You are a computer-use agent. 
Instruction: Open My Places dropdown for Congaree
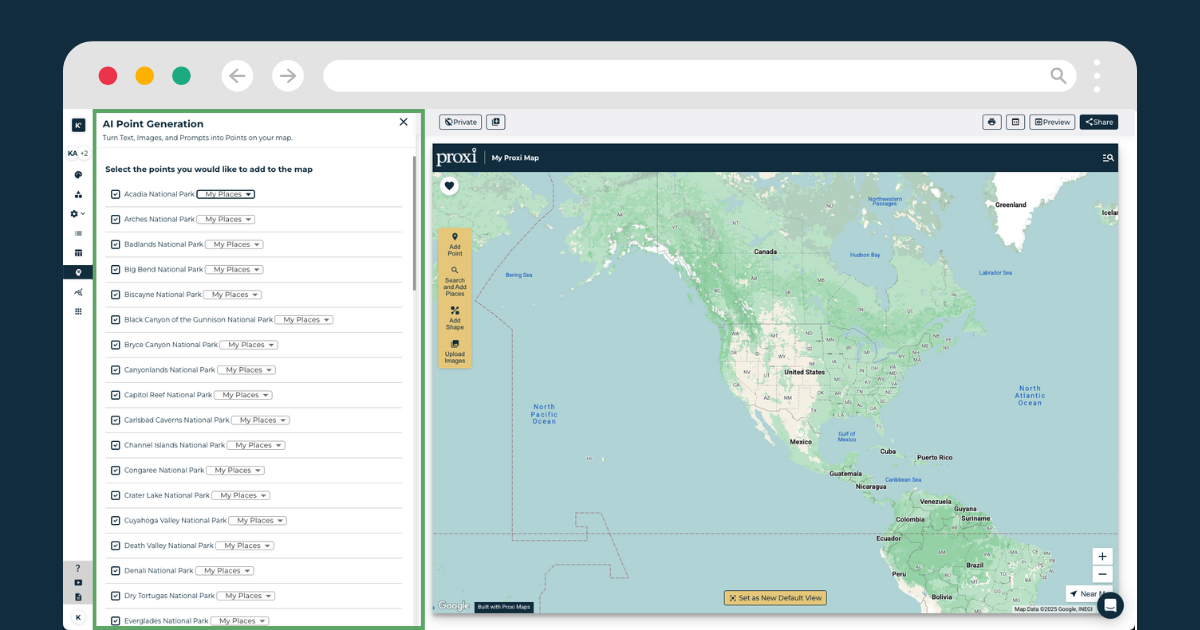[235, 470]
